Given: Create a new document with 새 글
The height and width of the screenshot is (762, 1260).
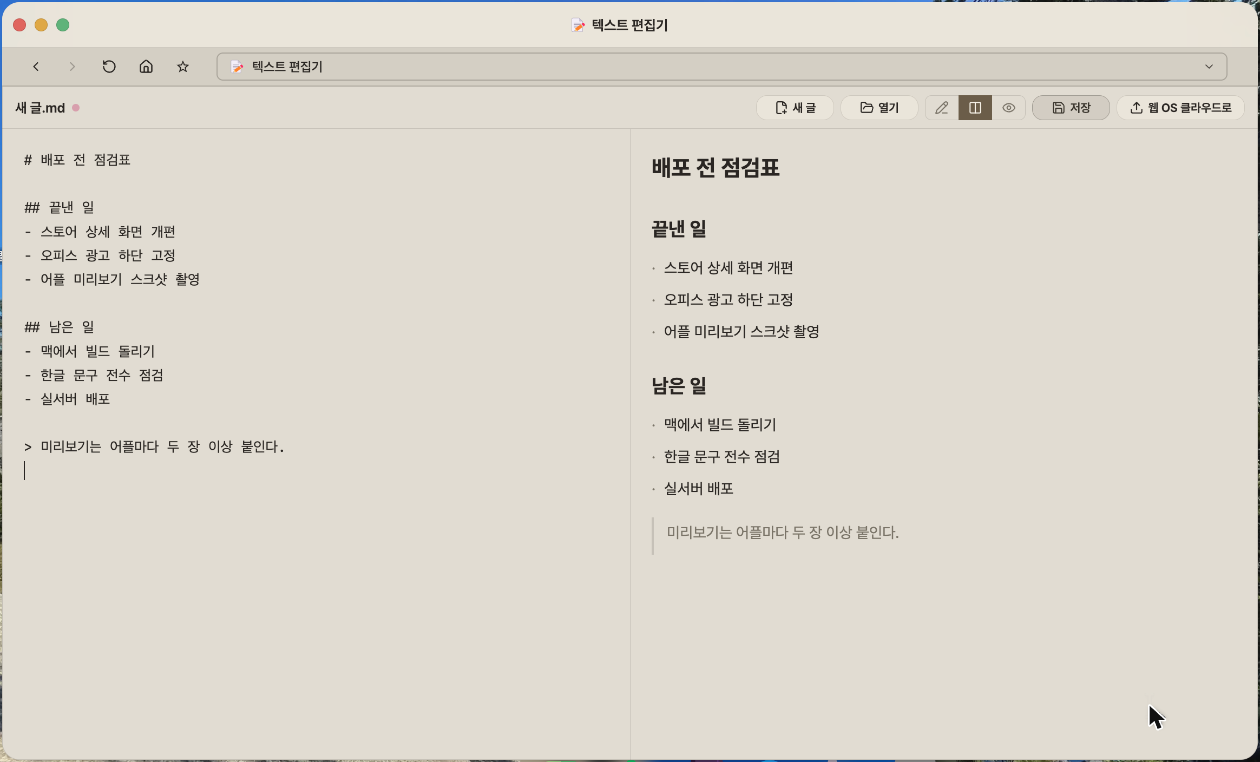Looking at the screenshot, I should 795,108.
